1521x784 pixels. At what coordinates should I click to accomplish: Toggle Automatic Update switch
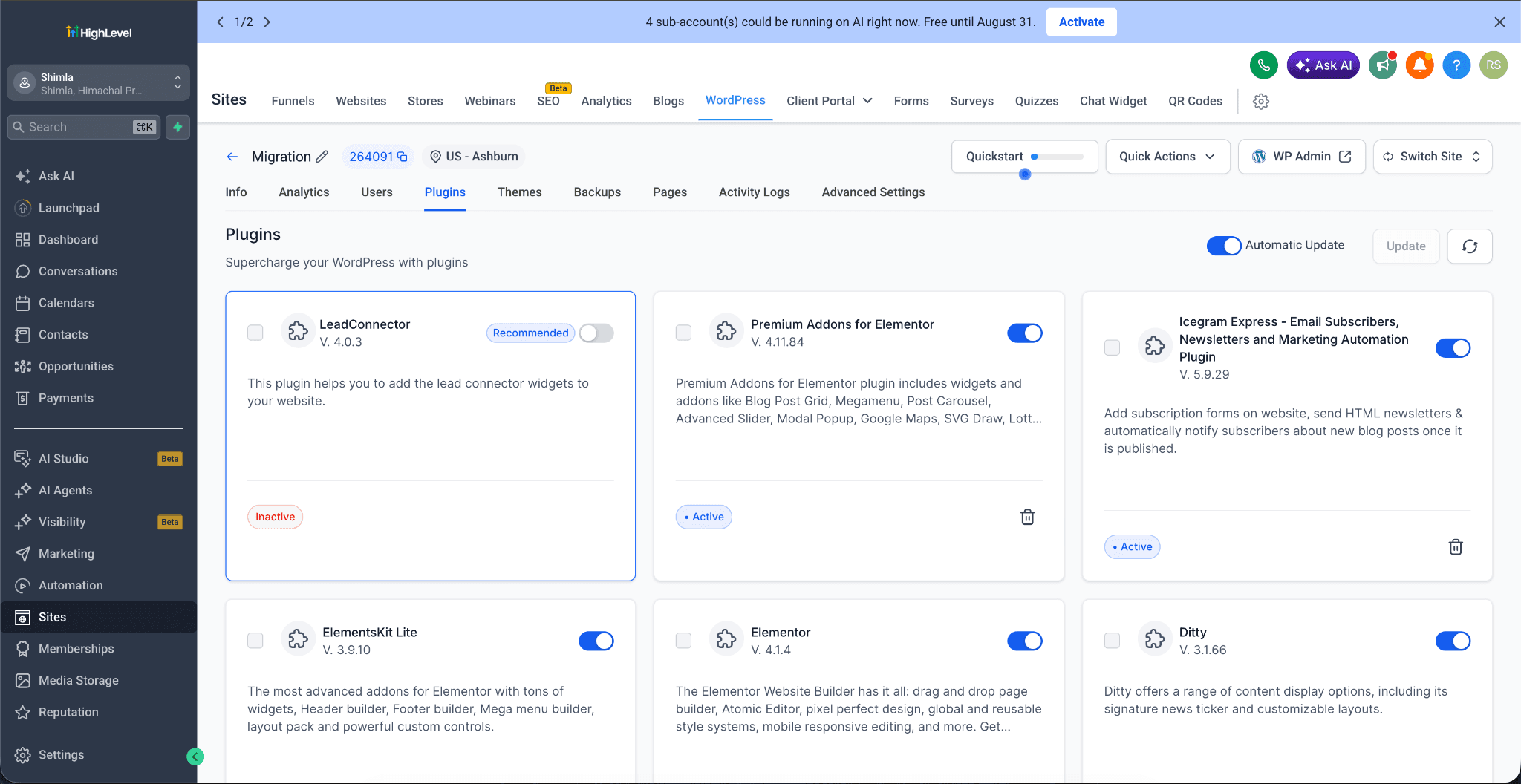(x=1224, y=246)
